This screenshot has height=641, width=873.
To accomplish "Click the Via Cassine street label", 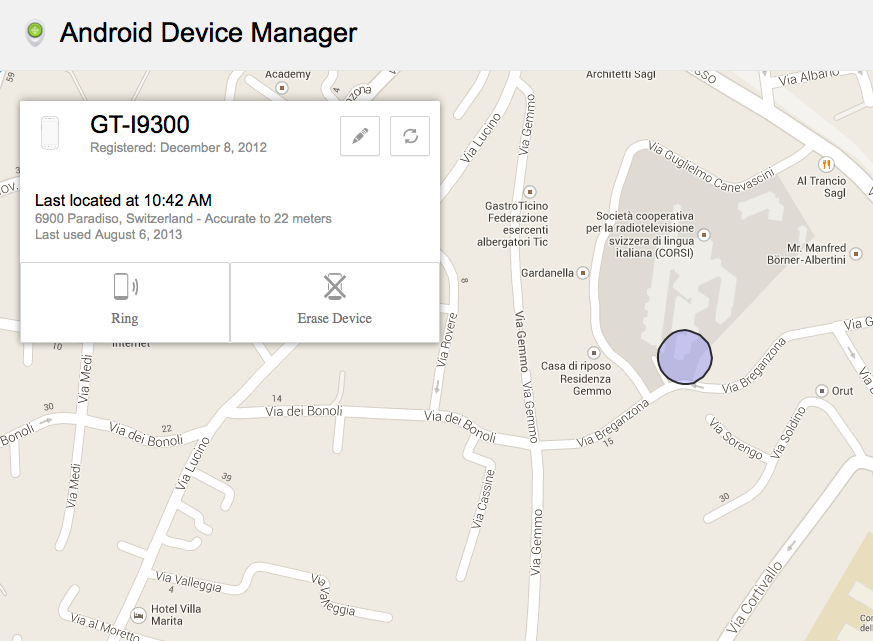I will coord(483,498).
